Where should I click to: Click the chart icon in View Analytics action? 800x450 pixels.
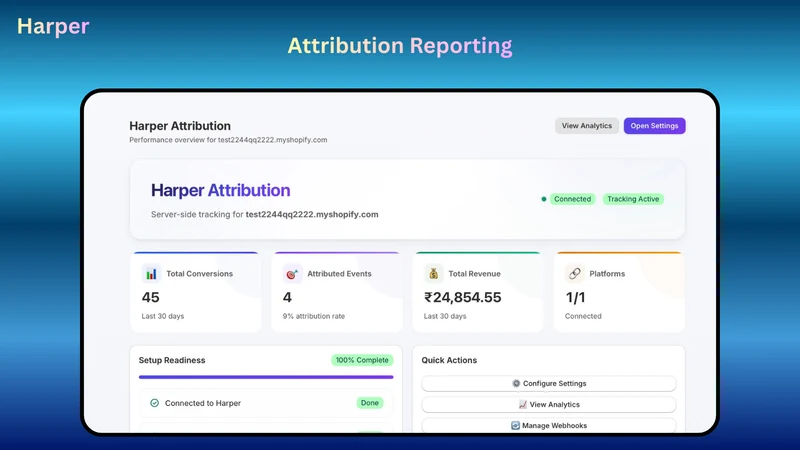click(522, 404)
